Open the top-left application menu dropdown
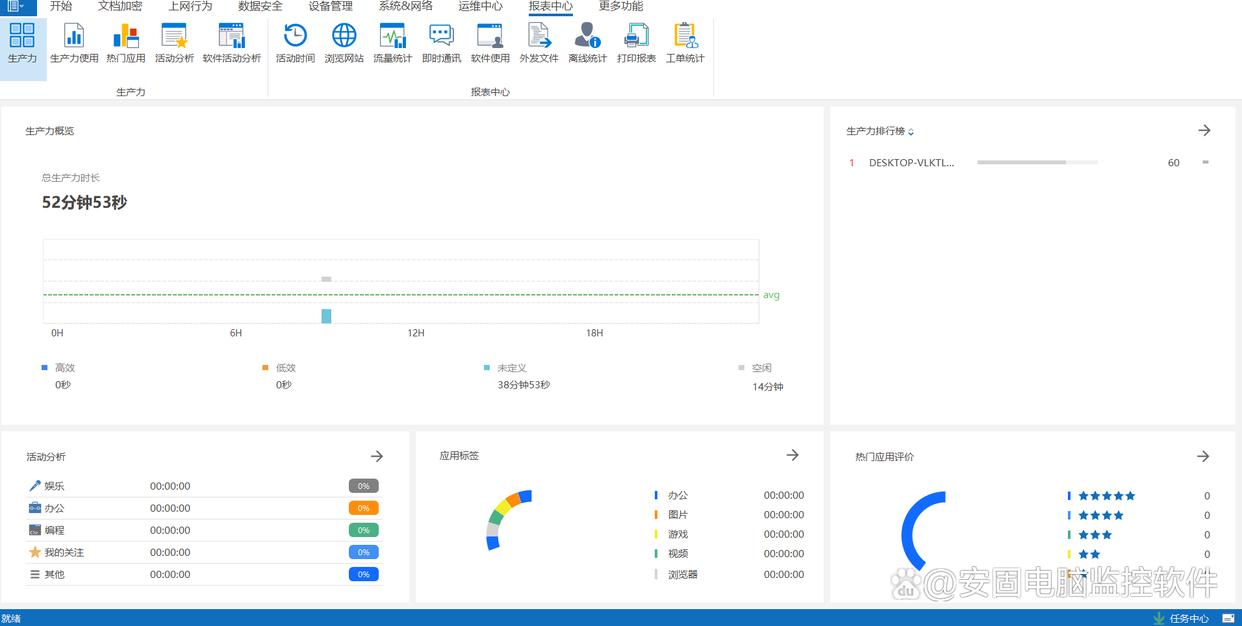Image resolution: width=1242 pixels, height=626 pixels. (x=16, y=6)
